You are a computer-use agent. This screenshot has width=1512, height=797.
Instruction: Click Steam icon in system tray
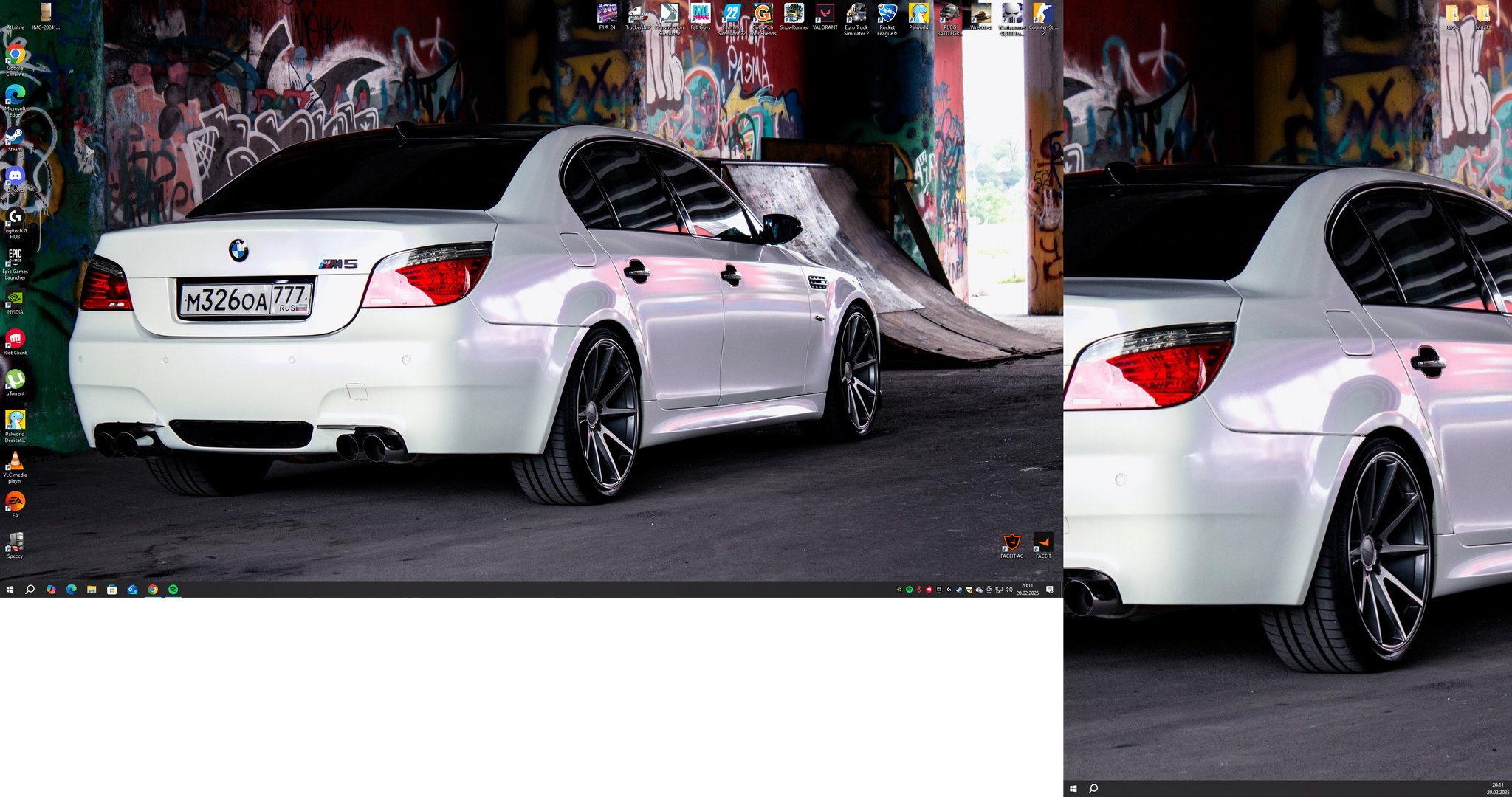959,590
